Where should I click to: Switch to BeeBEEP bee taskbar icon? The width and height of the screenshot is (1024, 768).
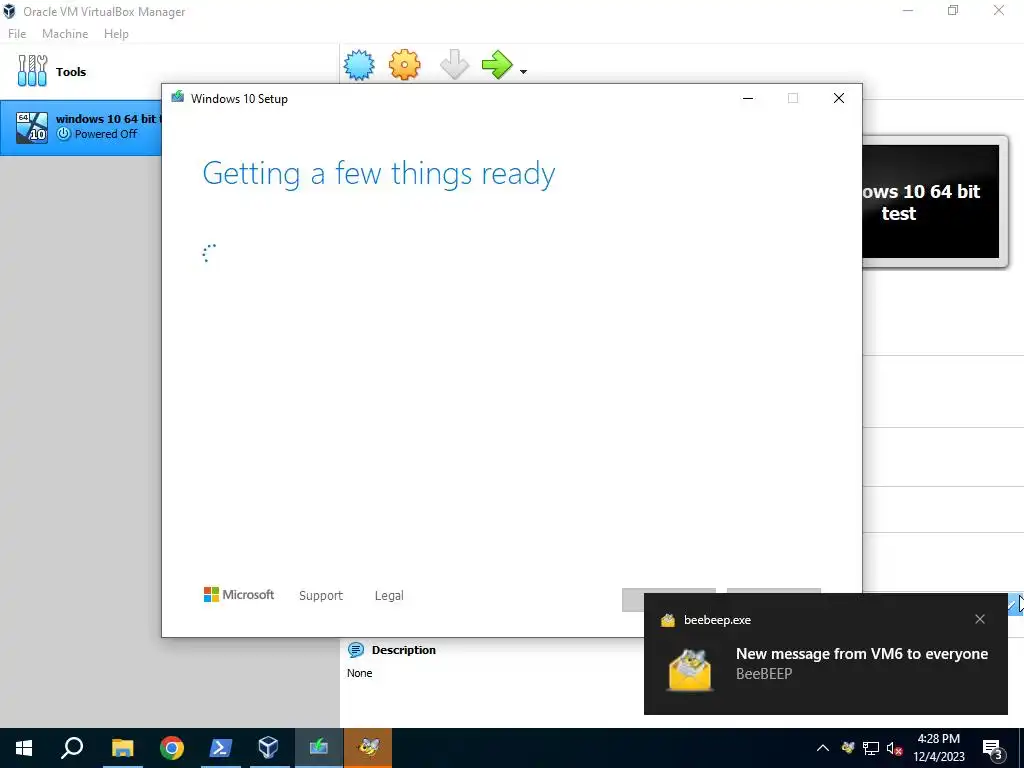pos(368,748)
